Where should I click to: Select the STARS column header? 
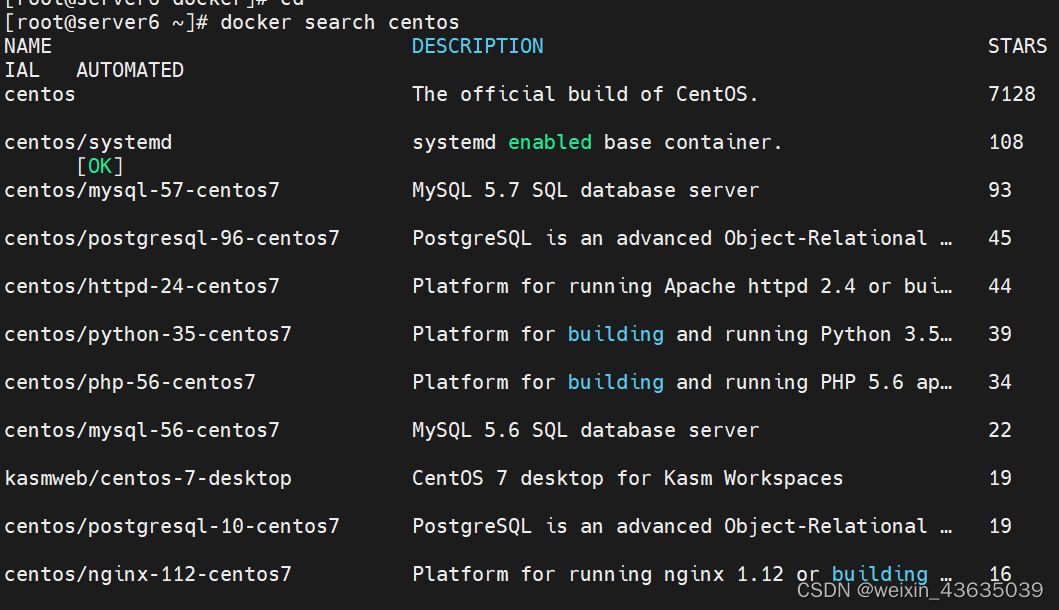coord(1017,46)
